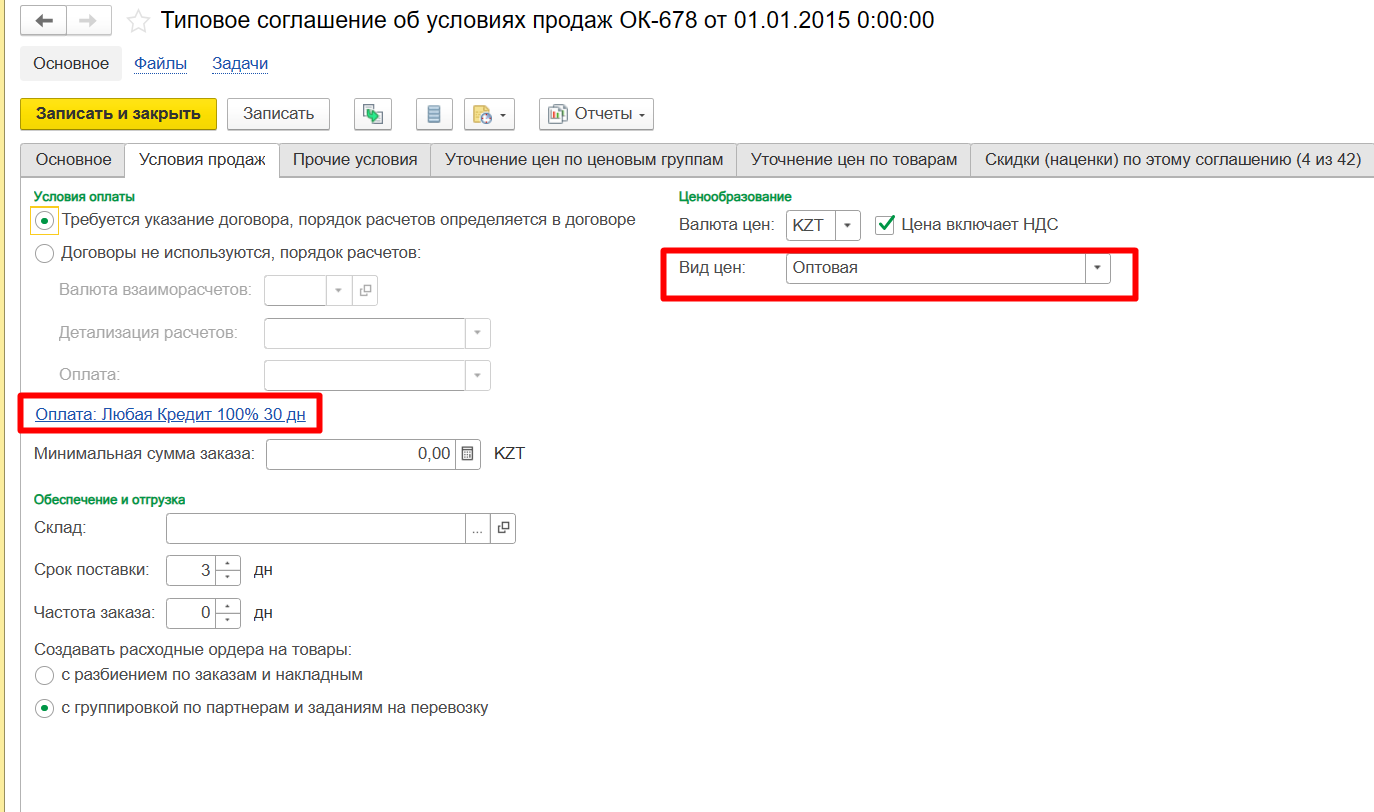Screen dimensions: 1374x812
Task: Click the Записать и закрыть button
Action: [x=118, y=114]
